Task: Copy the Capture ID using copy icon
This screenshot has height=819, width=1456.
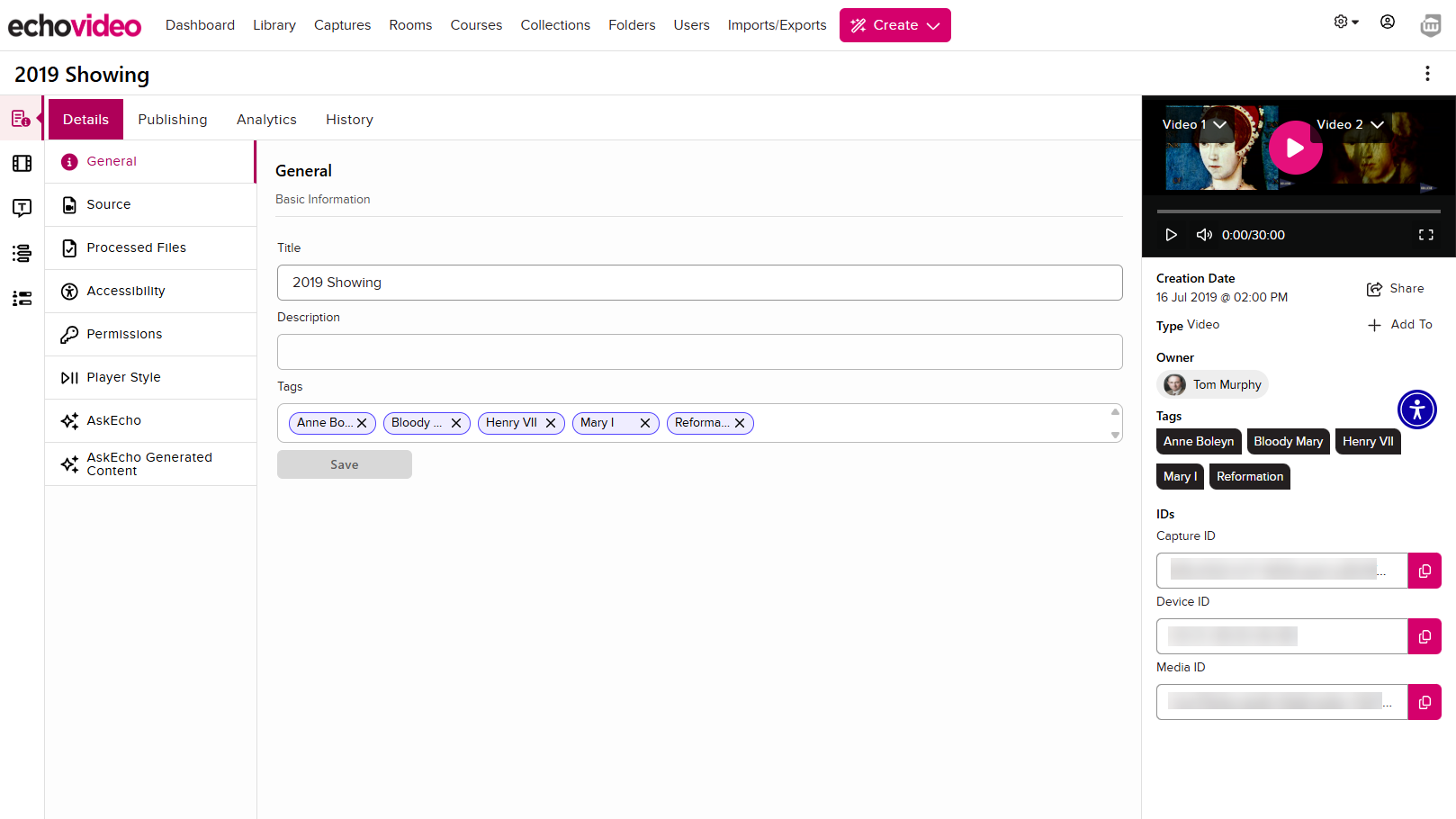Action: click(1425, 570)
